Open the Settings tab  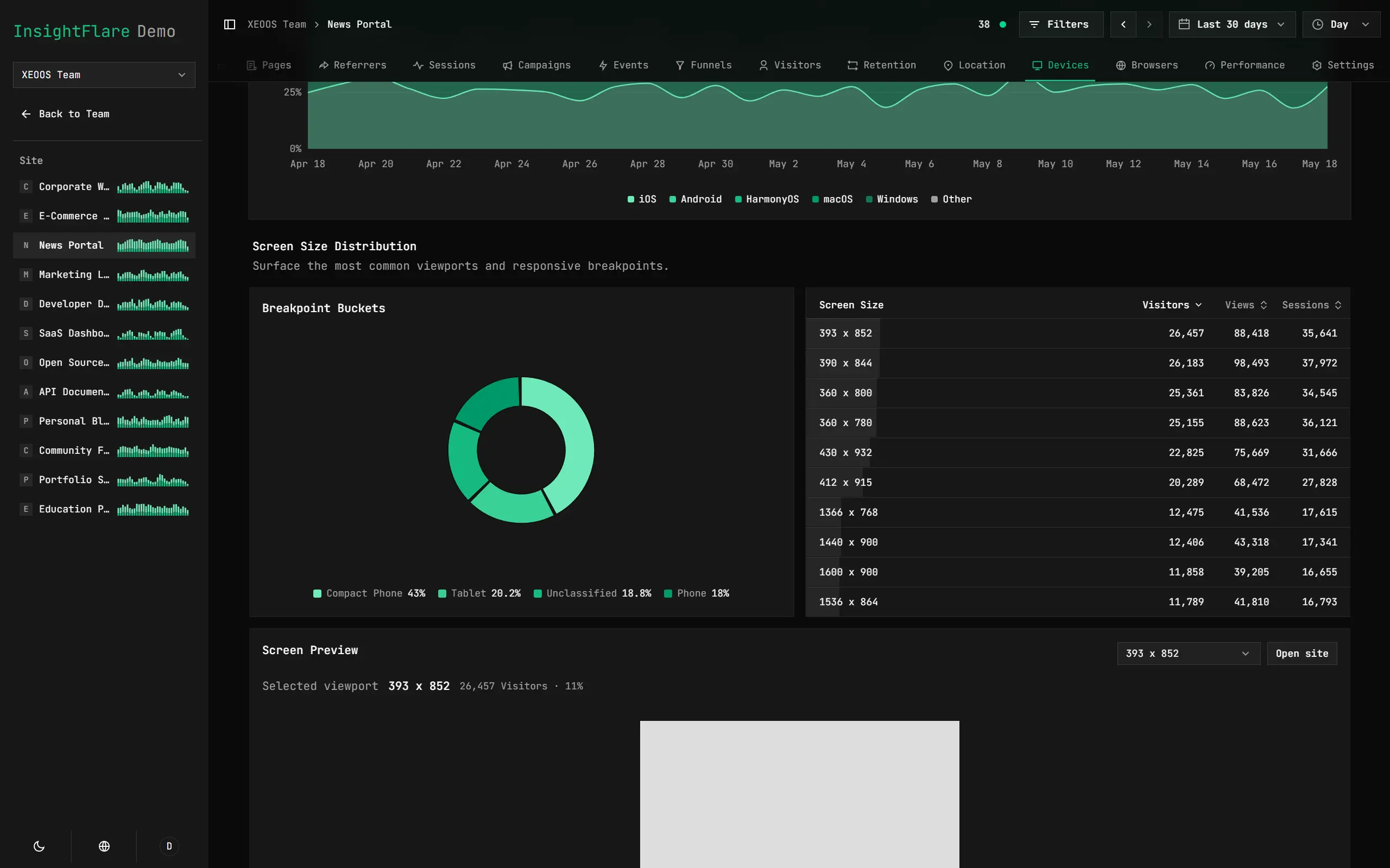1343,65
